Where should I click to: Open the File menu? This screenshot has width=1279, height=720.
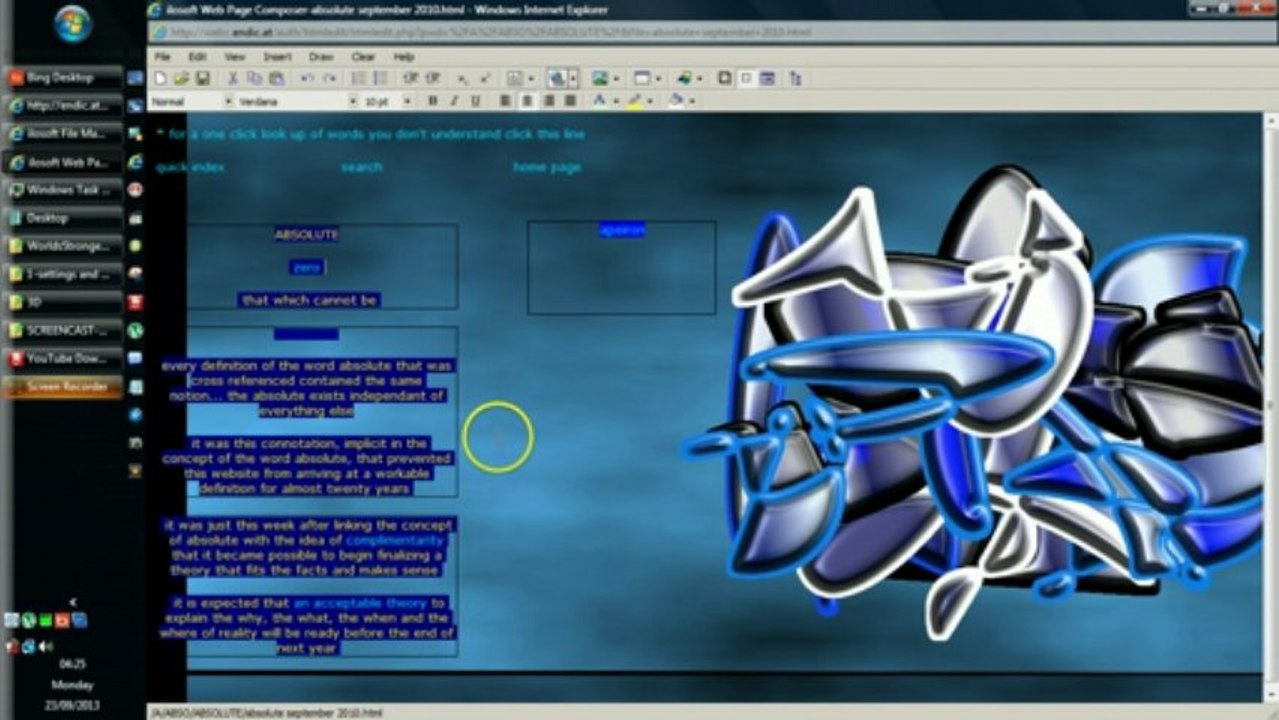click(162, 57)
